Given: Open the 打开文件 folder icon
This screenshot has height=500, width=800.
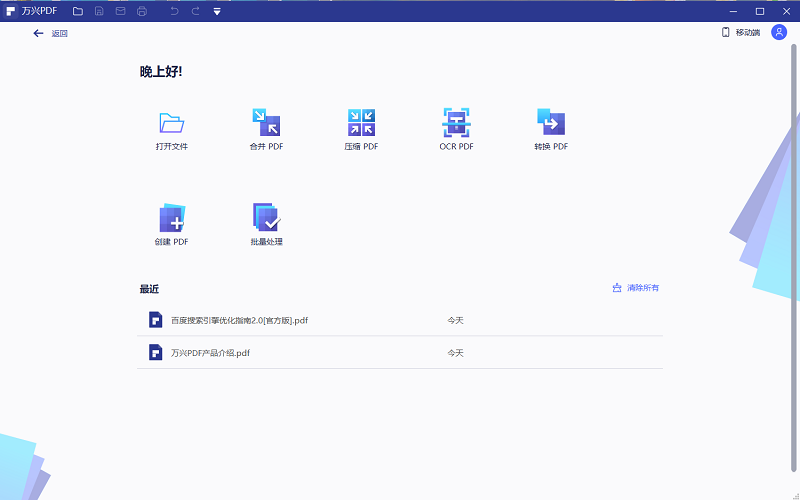Looking at the screenshot, I should click(171, 123).
